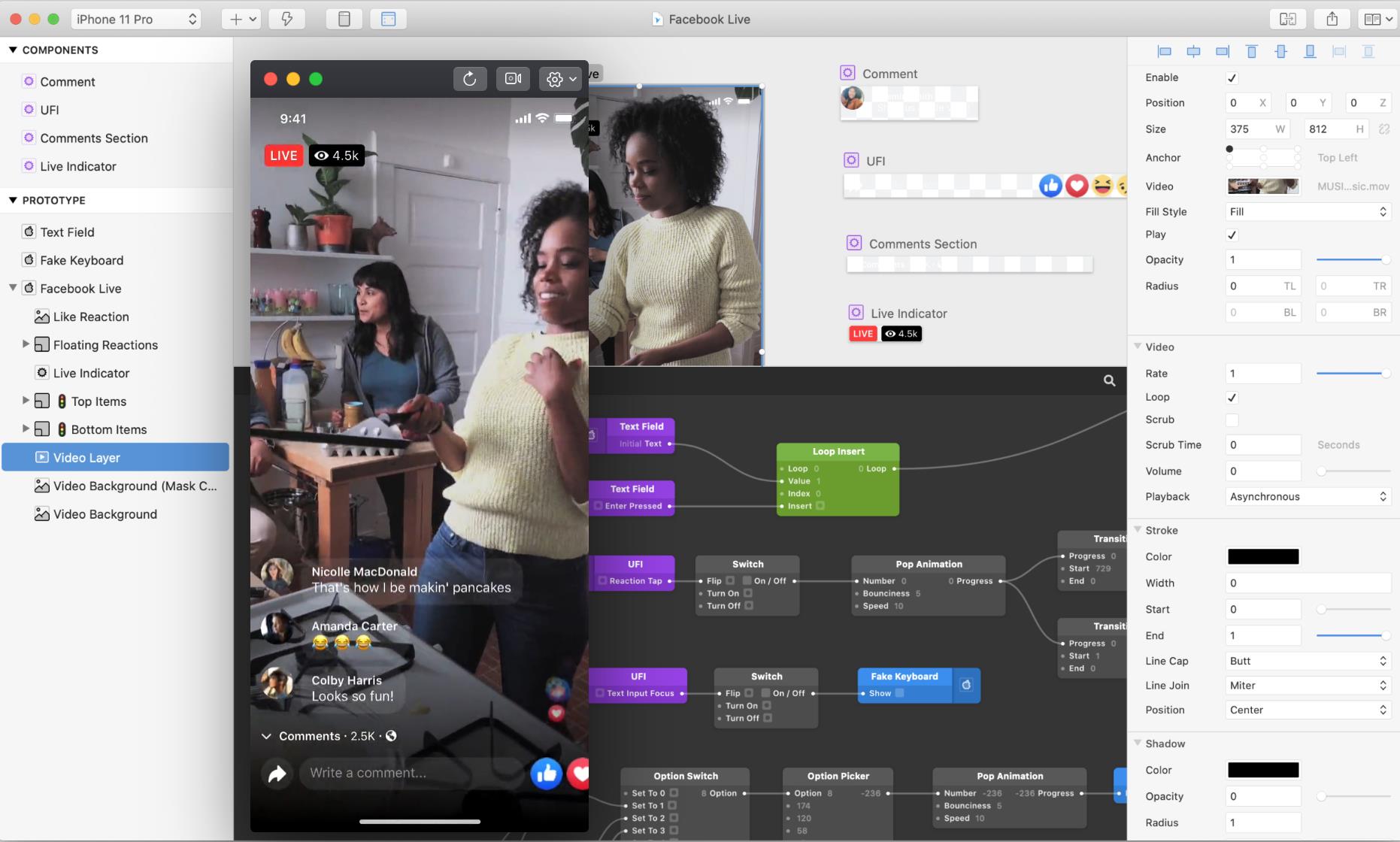This screenshot has width=1400, height=842.
Task: Select the Video Background layer
Action: 105,514
